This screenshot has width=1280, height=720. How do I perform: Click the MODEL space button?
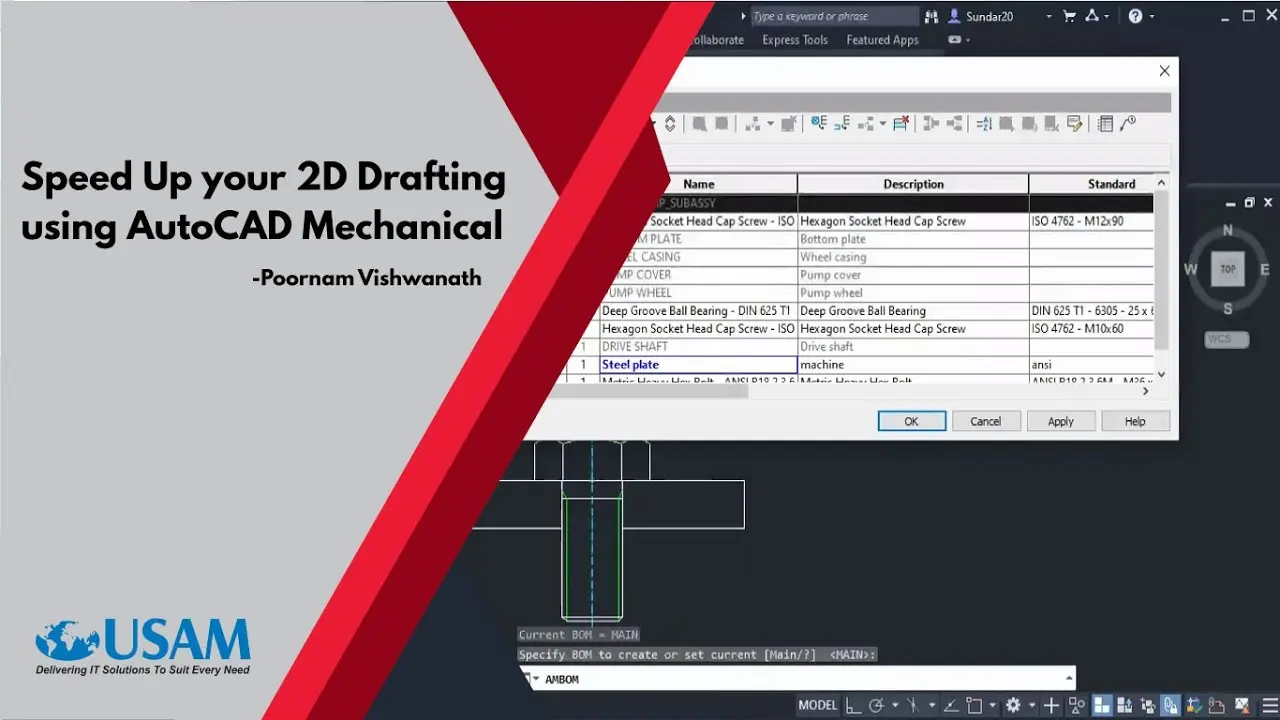point(817,705)
